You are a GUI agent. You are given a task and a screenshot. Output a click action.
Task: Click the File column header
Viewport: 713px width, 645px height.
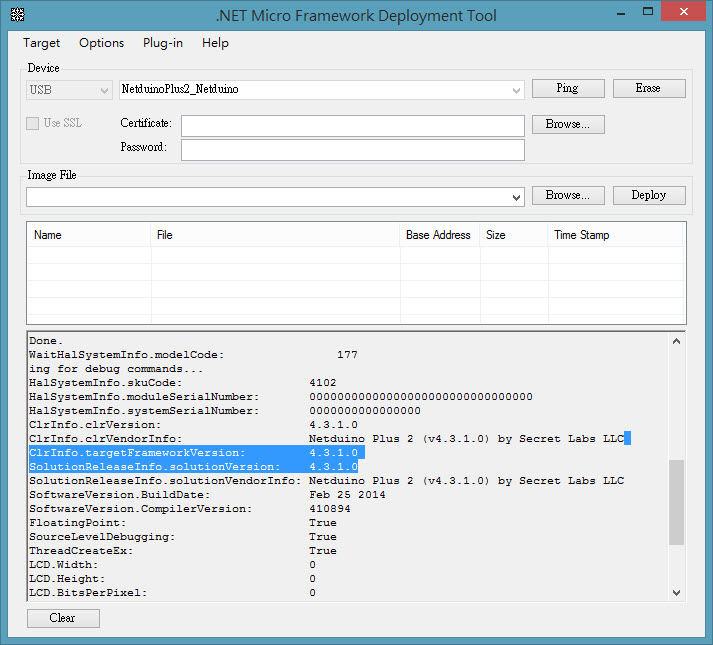pos(275,235)
